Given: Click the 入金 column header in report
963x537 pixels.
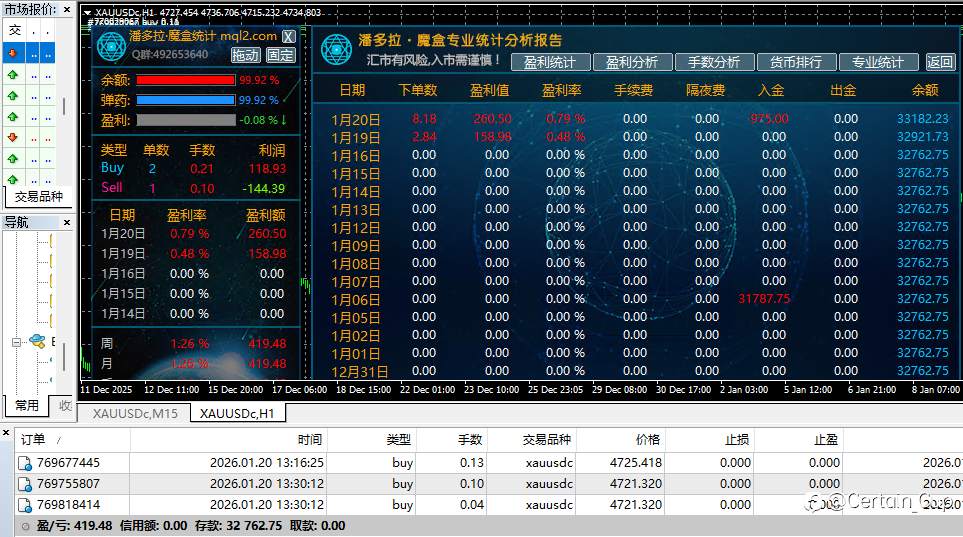Looking at the screenshot, I should (x=771, y=91).
